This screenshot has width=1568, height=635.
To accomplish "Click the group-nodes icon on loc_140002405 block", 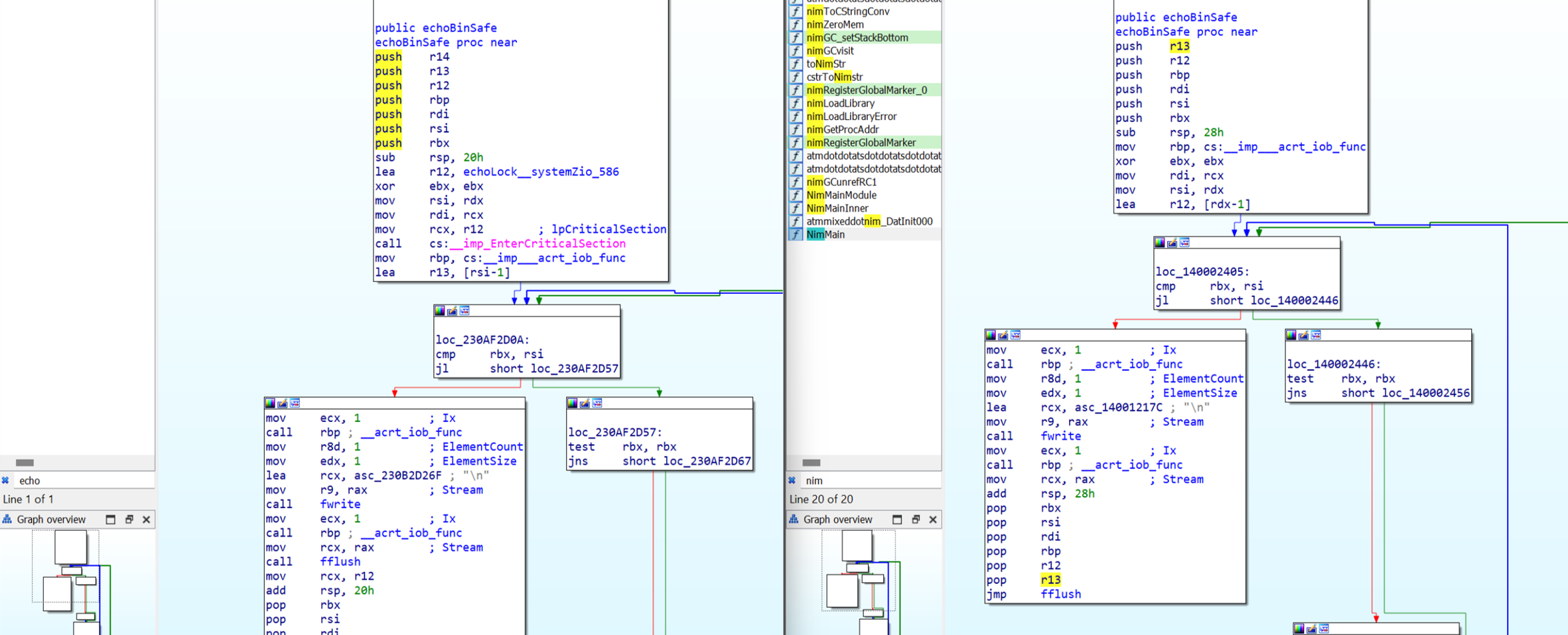I will (x=1182, y=242).
